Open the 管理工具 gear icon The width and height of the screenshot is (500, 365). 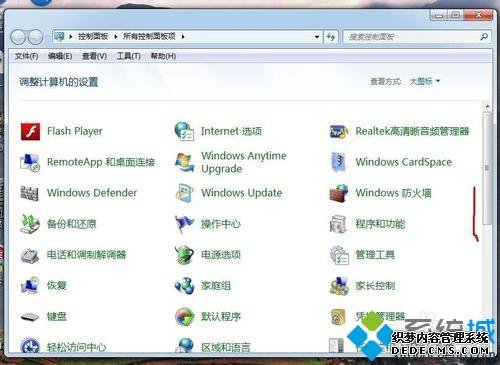point(339,255)
